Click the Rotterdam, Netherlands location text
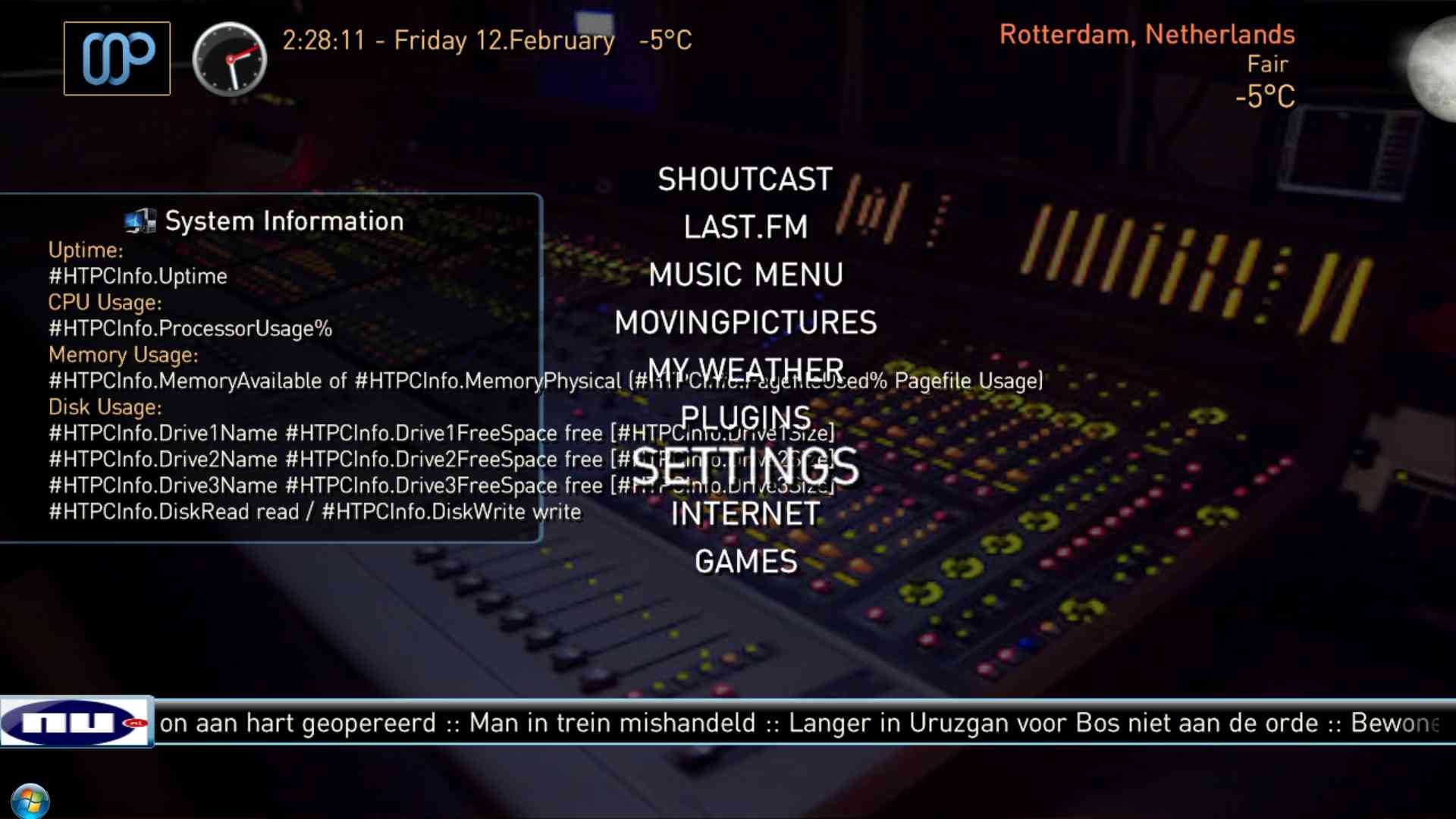The height and width of the screenshot is (819, 1456). pos(1147,35)
